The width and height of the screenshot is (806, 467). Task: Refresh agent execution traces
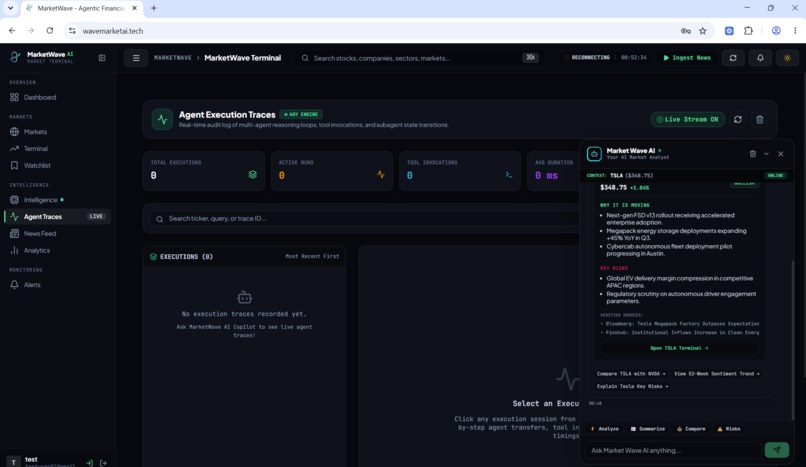click(738, 119)
